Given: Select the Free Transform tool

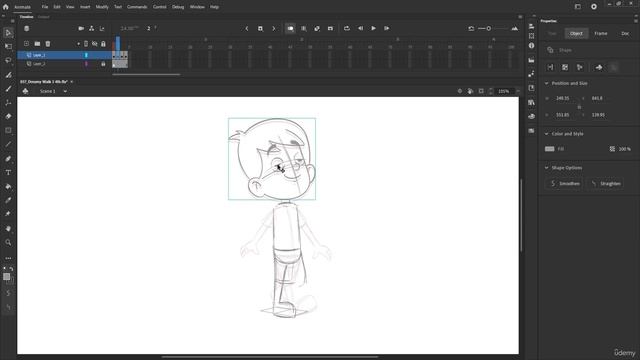Looking at the screenshot, I should (x=8, y=47).
